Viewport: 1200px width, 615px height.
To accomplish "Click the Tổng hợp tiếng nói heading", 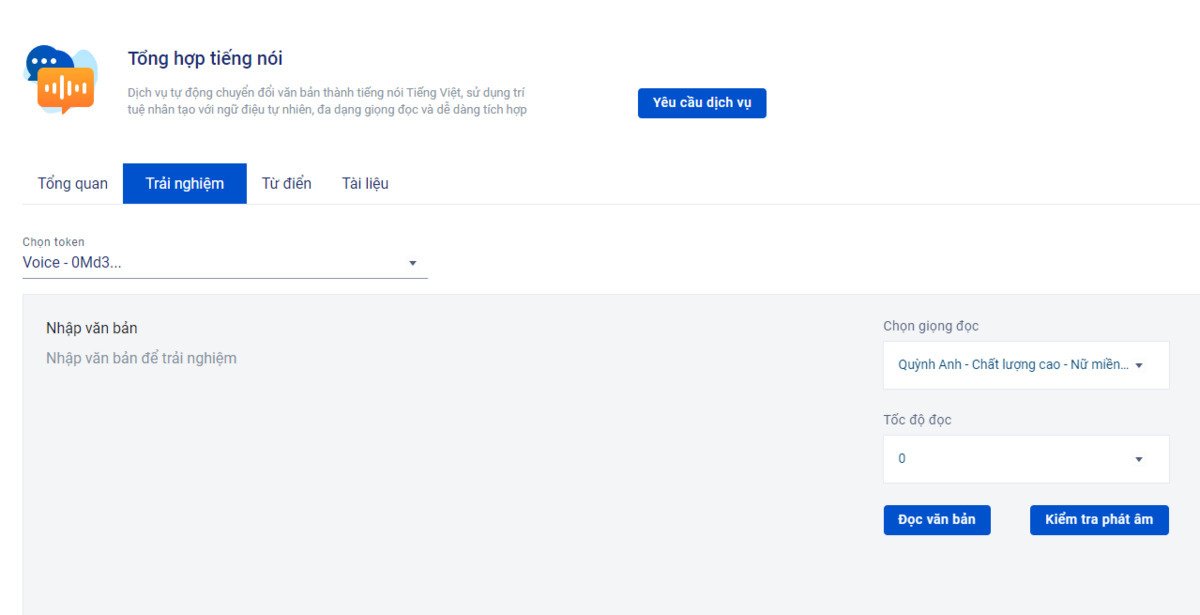I will [205, 59].
